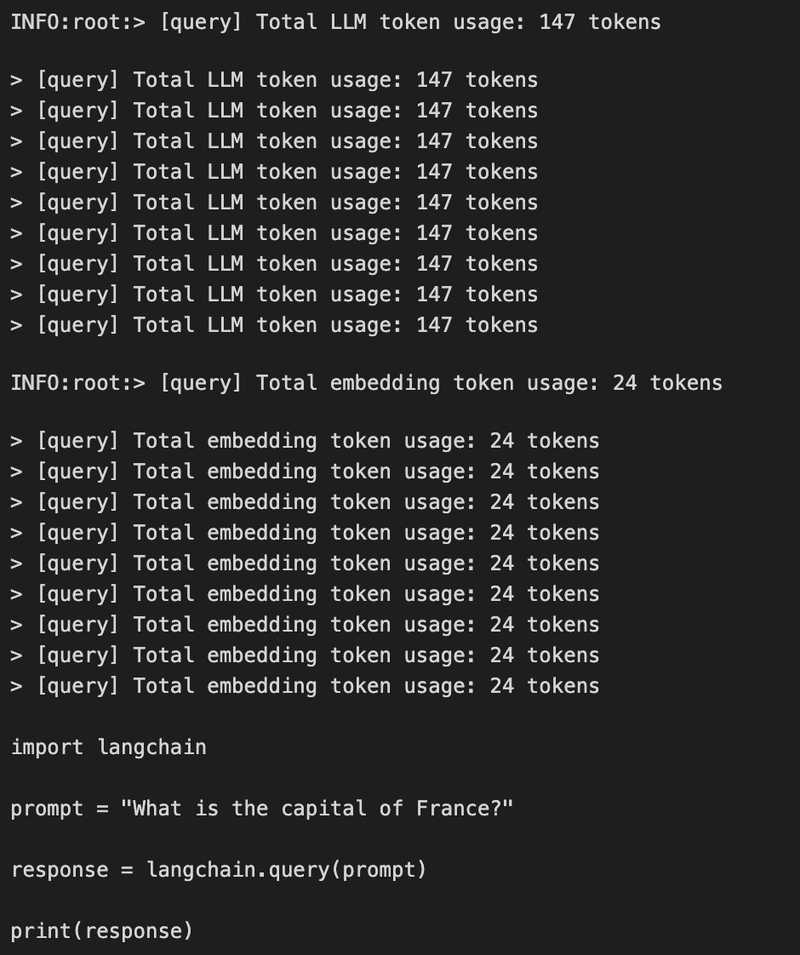Click '147' in the top INFO line
The width and height of the screenshot is (800, 955).
point(557,23)
